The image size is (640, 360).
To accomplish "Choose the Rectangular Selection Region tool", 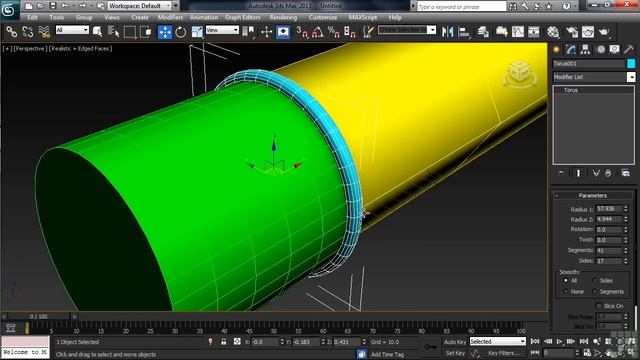I will [130, 31].
